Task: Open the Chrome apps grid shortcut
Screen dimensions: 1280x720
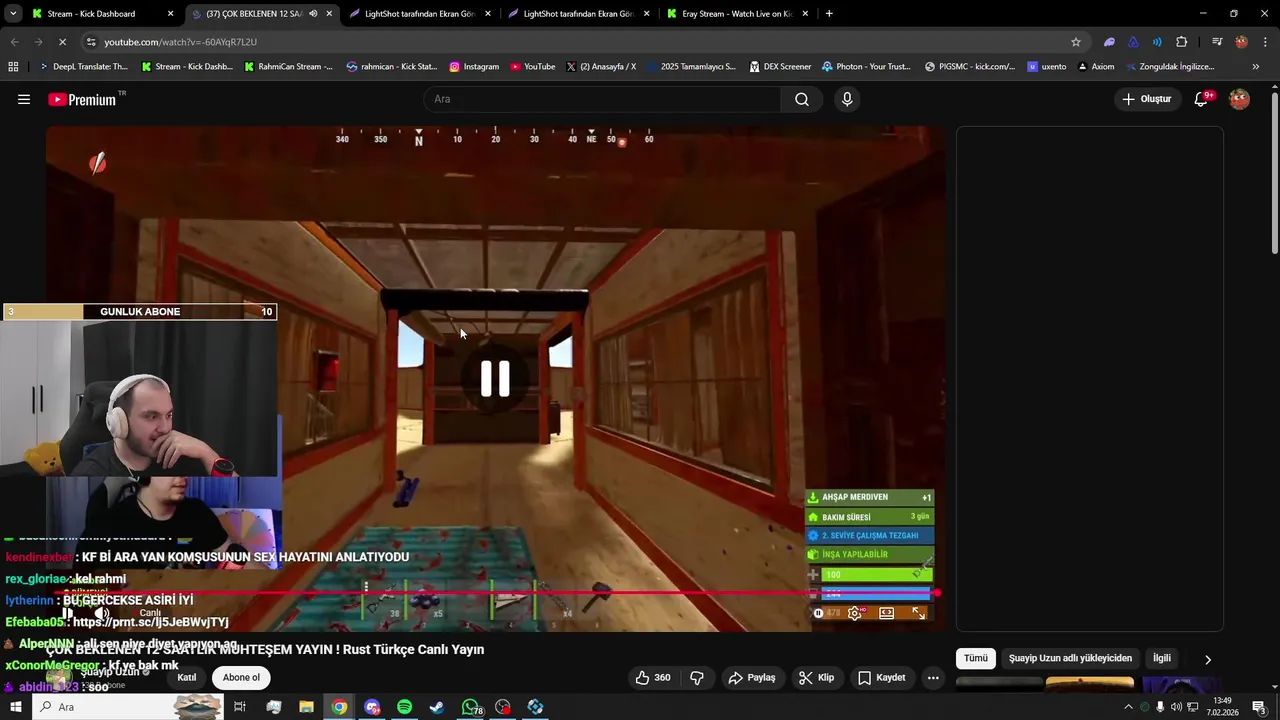Action: (x=13, y=67)
